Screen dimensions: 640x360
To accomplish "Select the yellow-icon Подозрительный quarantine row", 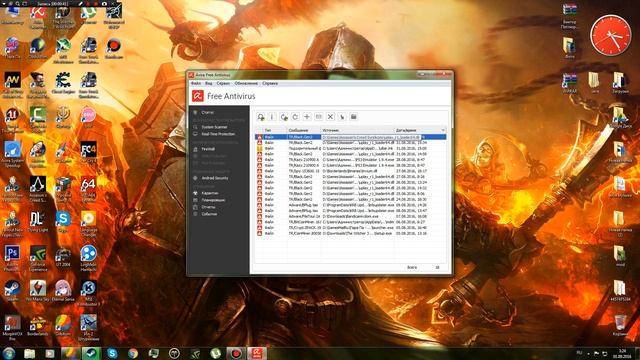I will click(351, 149).
